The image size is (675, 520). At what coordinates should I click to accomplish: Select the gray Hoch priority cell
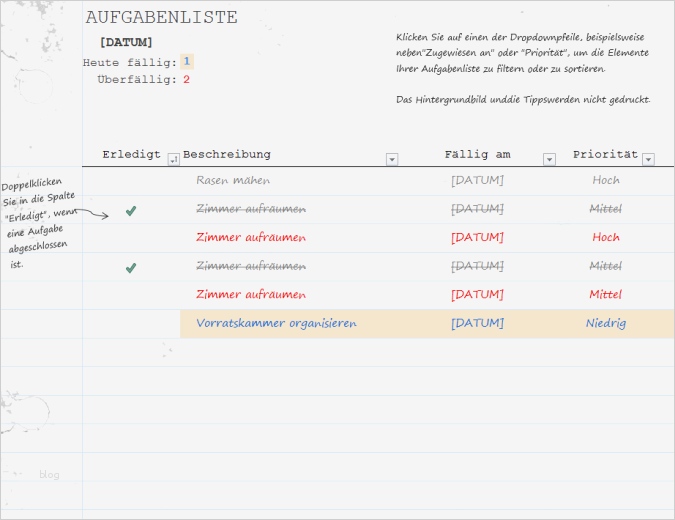pos(606,181)
